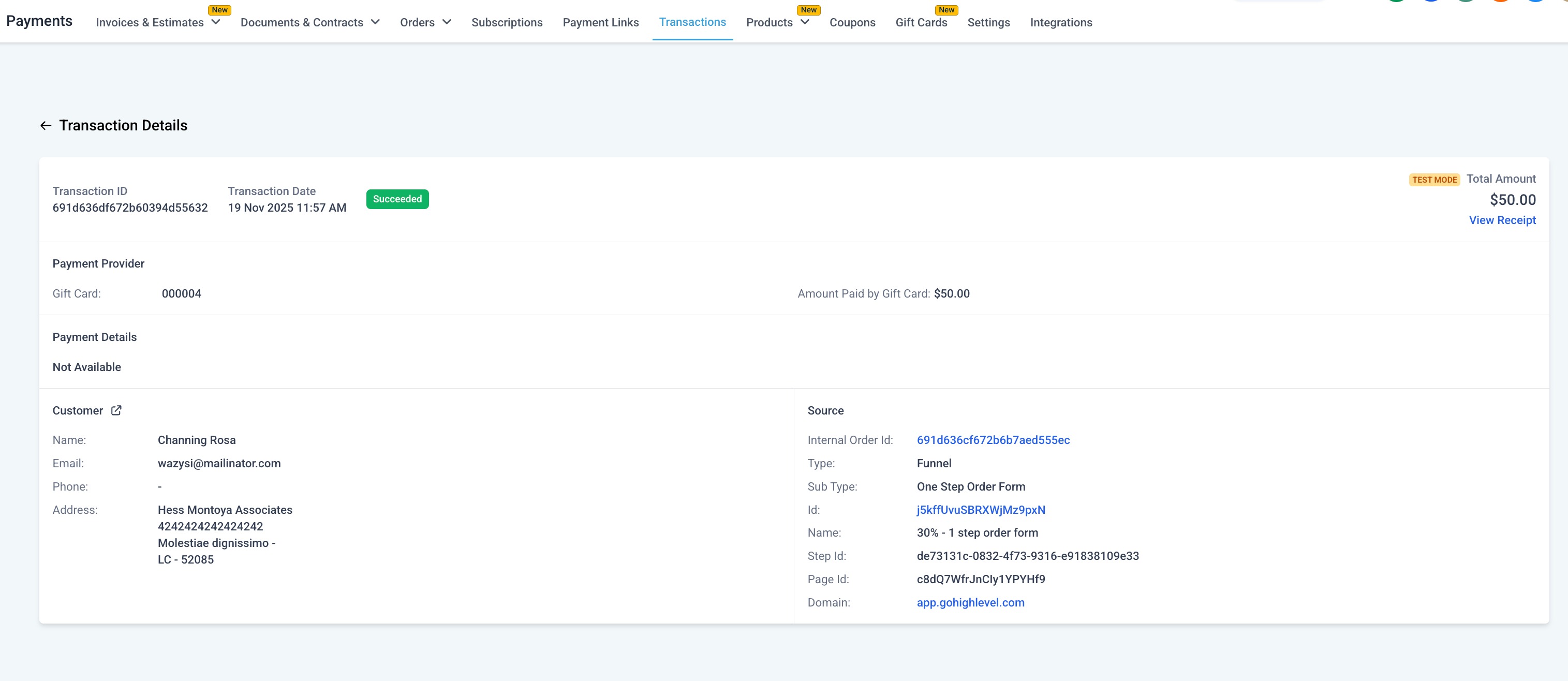Go back using the Transaction Details arrow
The width and height of the screenshot is (1568, 681).
point(46,125)
